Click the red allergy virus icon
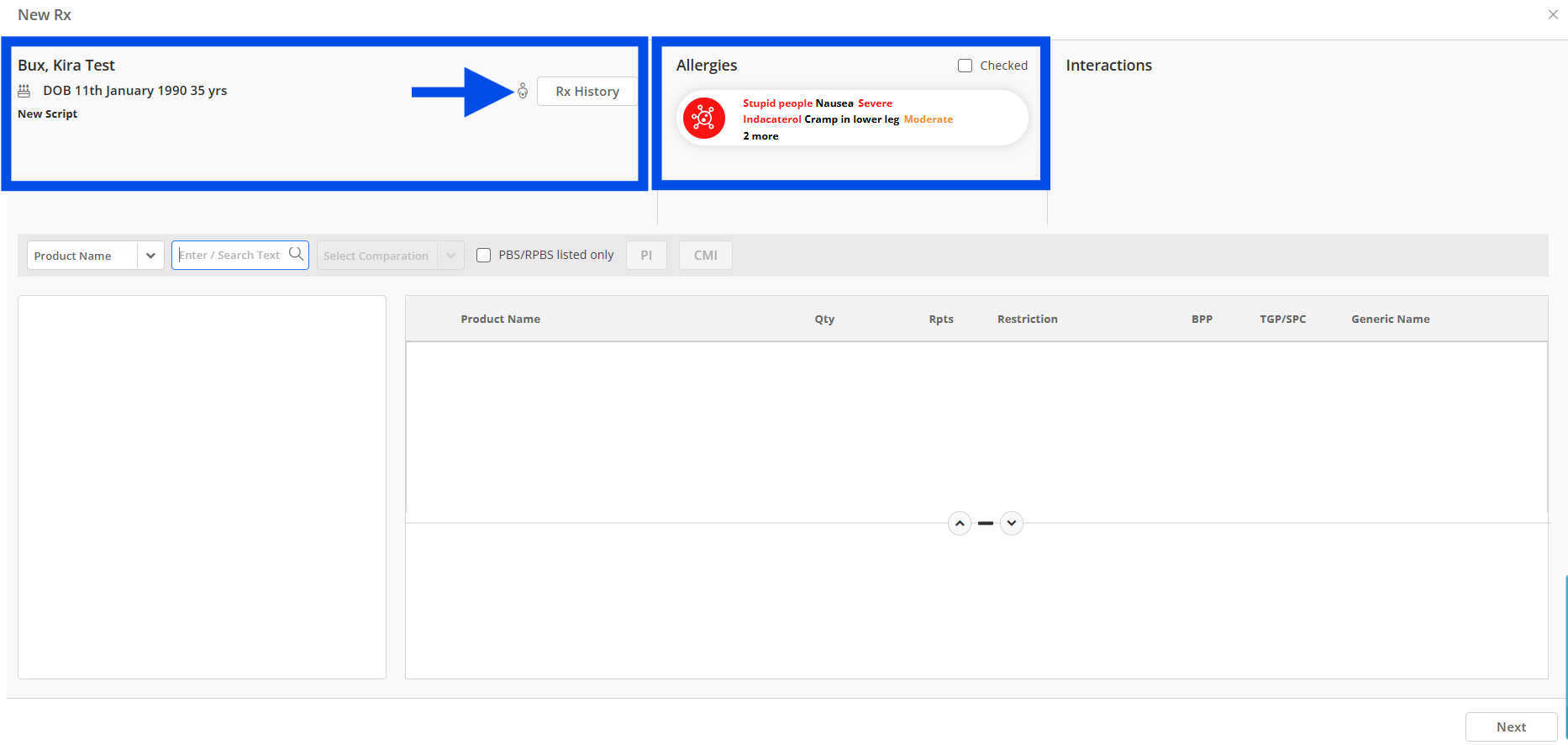Image resolution: width=1568 pixels, height=745 pixels. point(703,119)
